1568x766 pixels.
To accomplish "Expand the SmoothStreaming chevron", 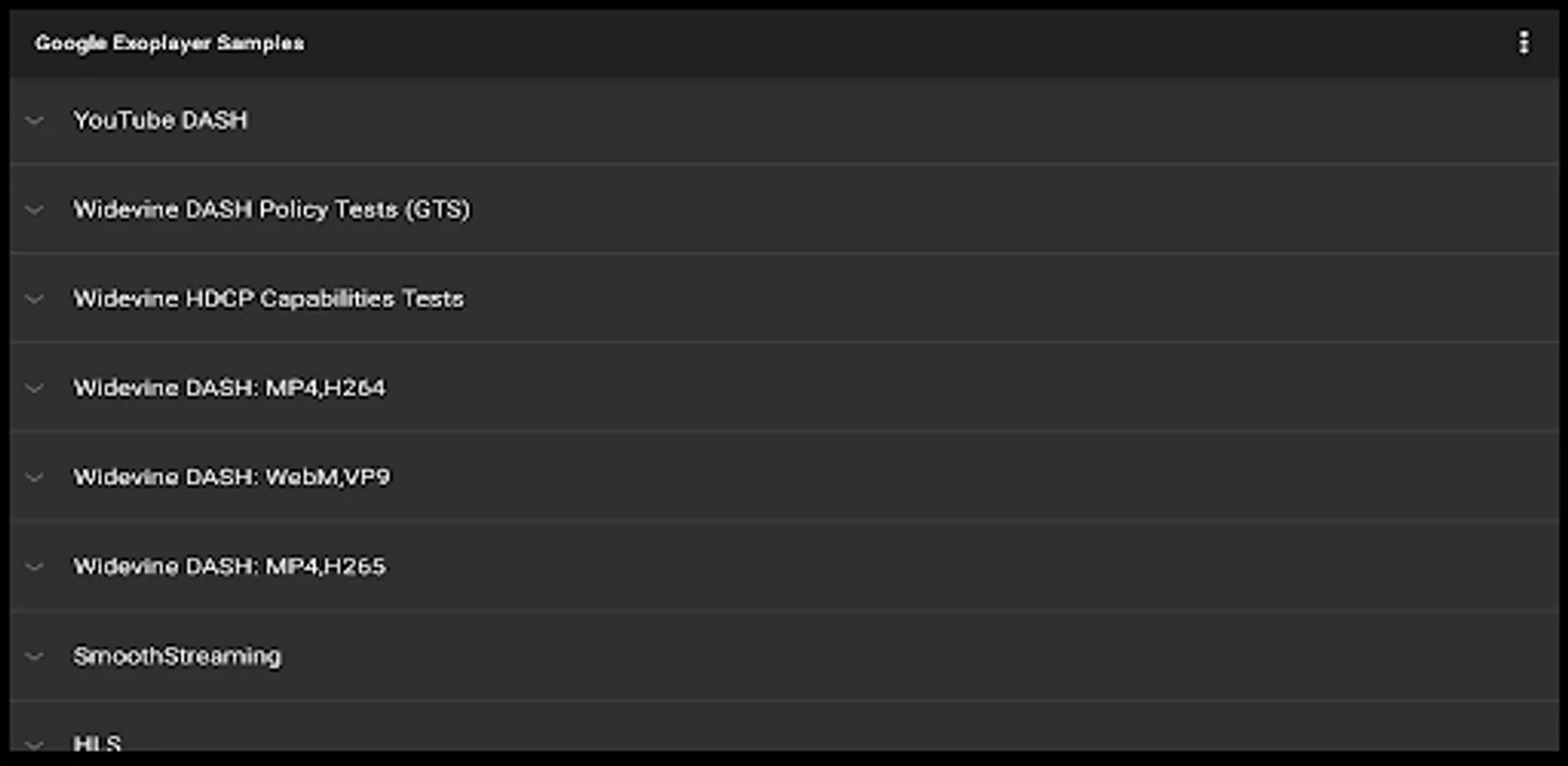I will pyautogui.click(x=35, y=656).
